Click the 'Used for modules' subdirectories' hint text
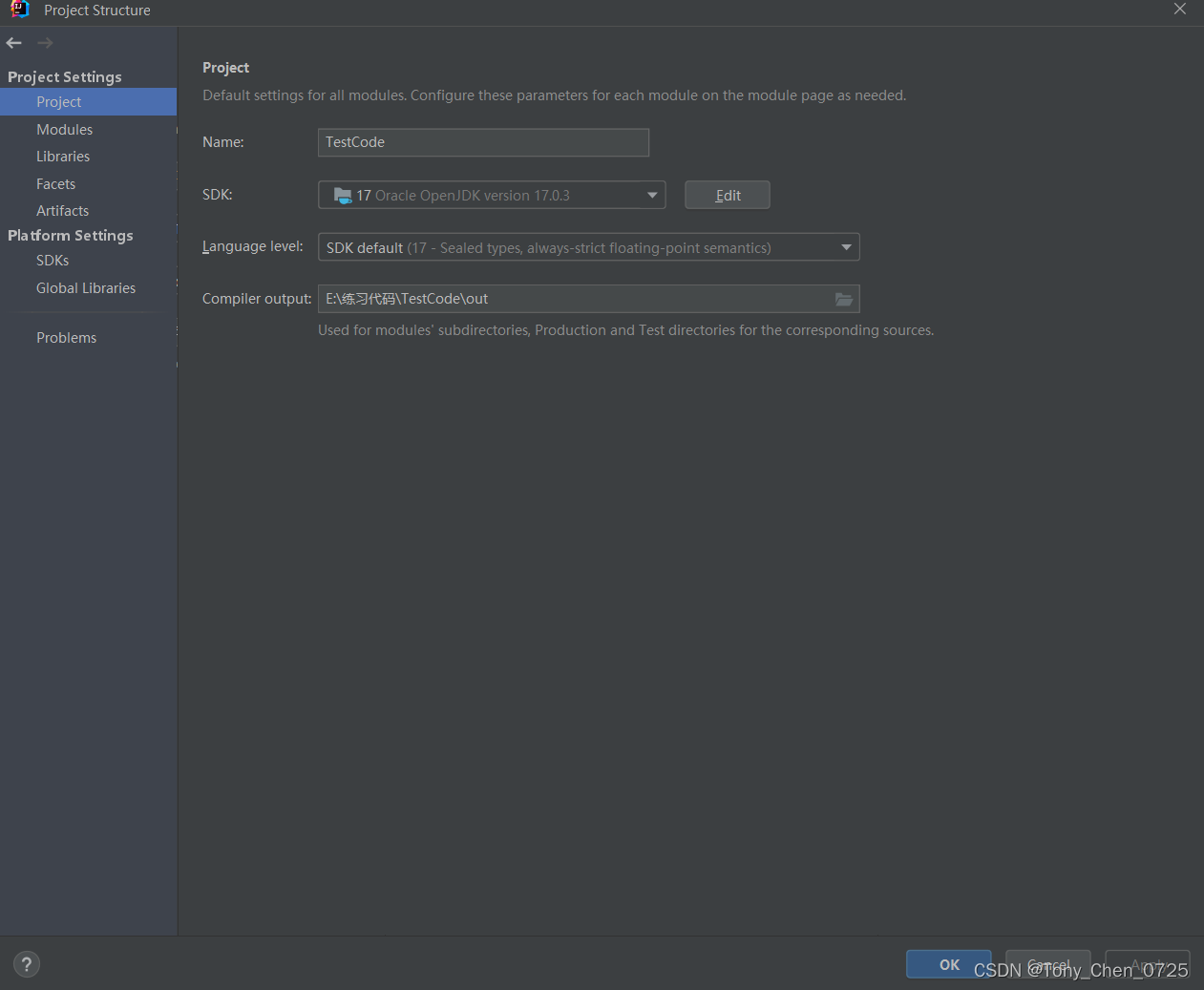1204x990 pixels. (x=626, y=330)
